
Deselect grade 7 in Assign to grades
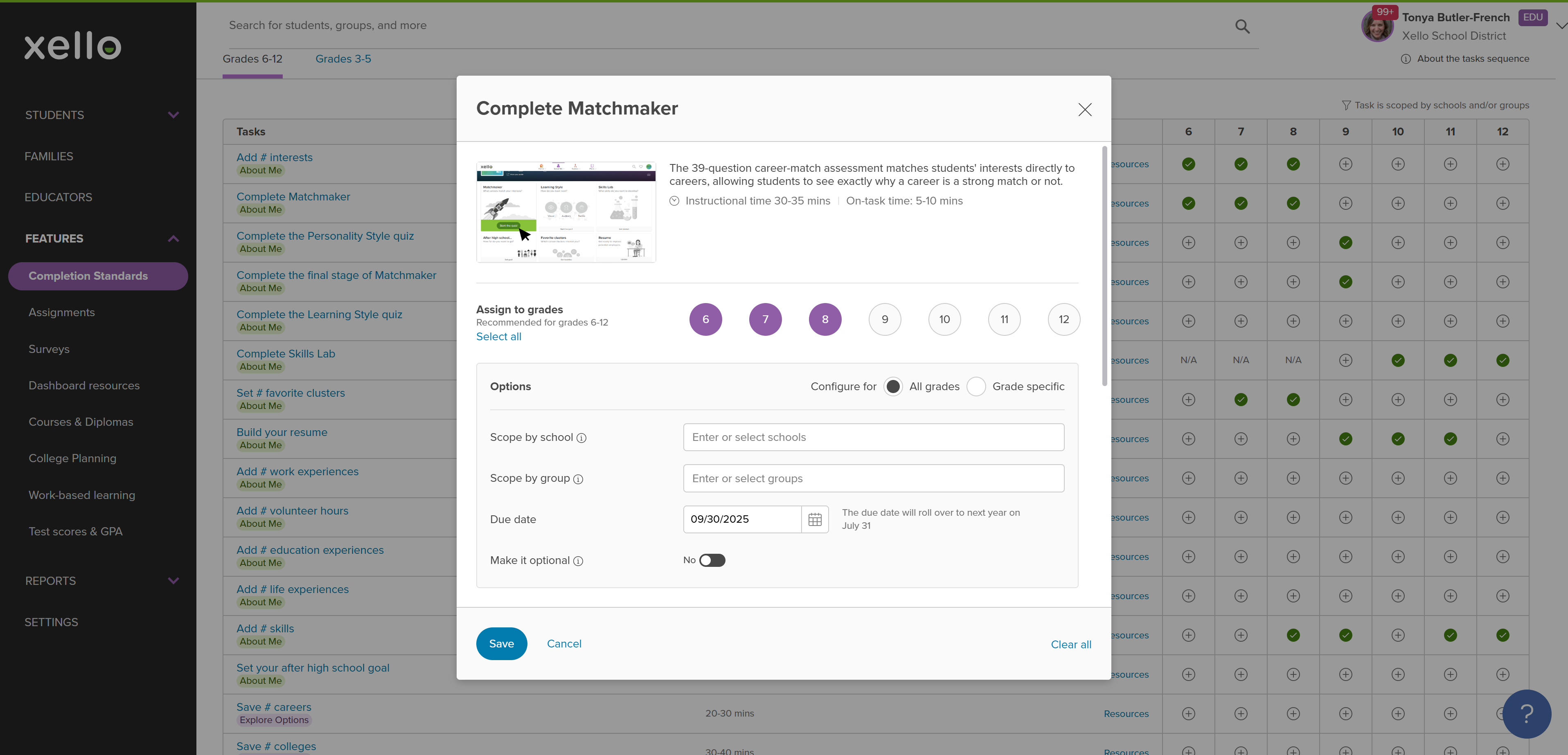(765, 319)
